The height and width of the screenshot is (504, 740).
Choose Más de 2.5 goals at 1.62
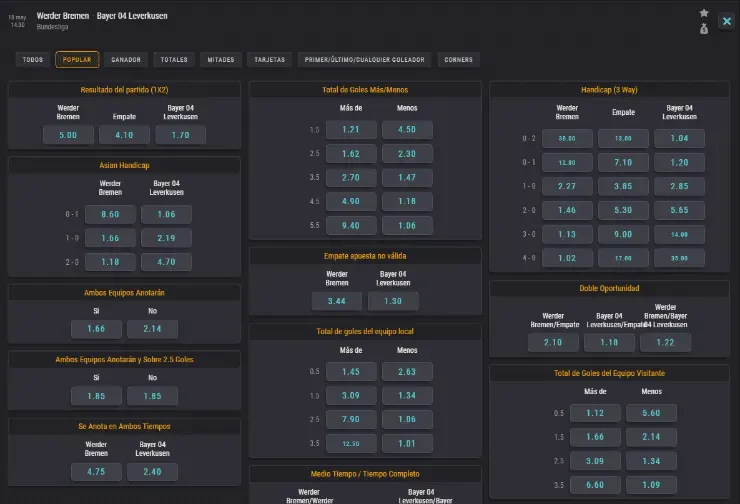pos(350,155)
